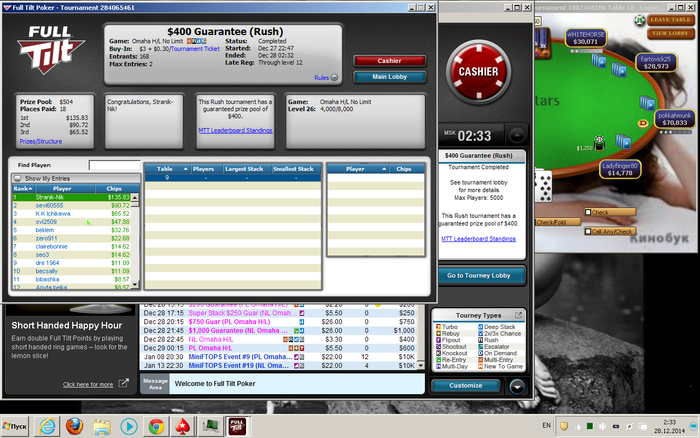Click the volume icon in system tray
700x438 pixels.
[x=603, y=426]
